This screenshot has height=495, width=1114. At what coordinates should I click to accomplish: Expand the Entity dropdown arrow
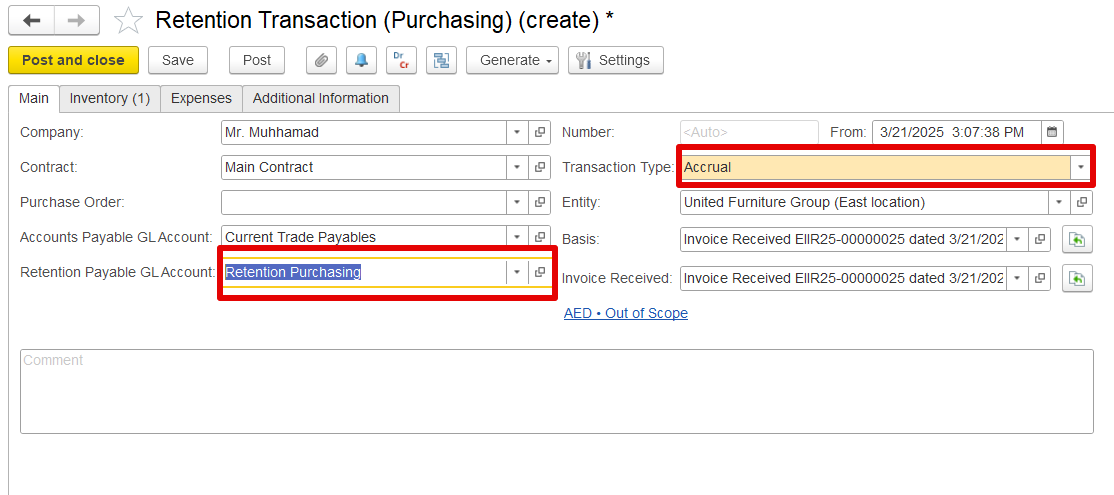pos(1059,202)
